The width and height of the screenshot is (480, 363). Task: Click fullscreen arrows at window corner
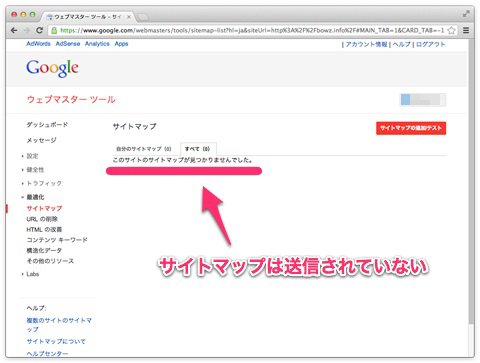pyautogui.click(x=466, y=14)
